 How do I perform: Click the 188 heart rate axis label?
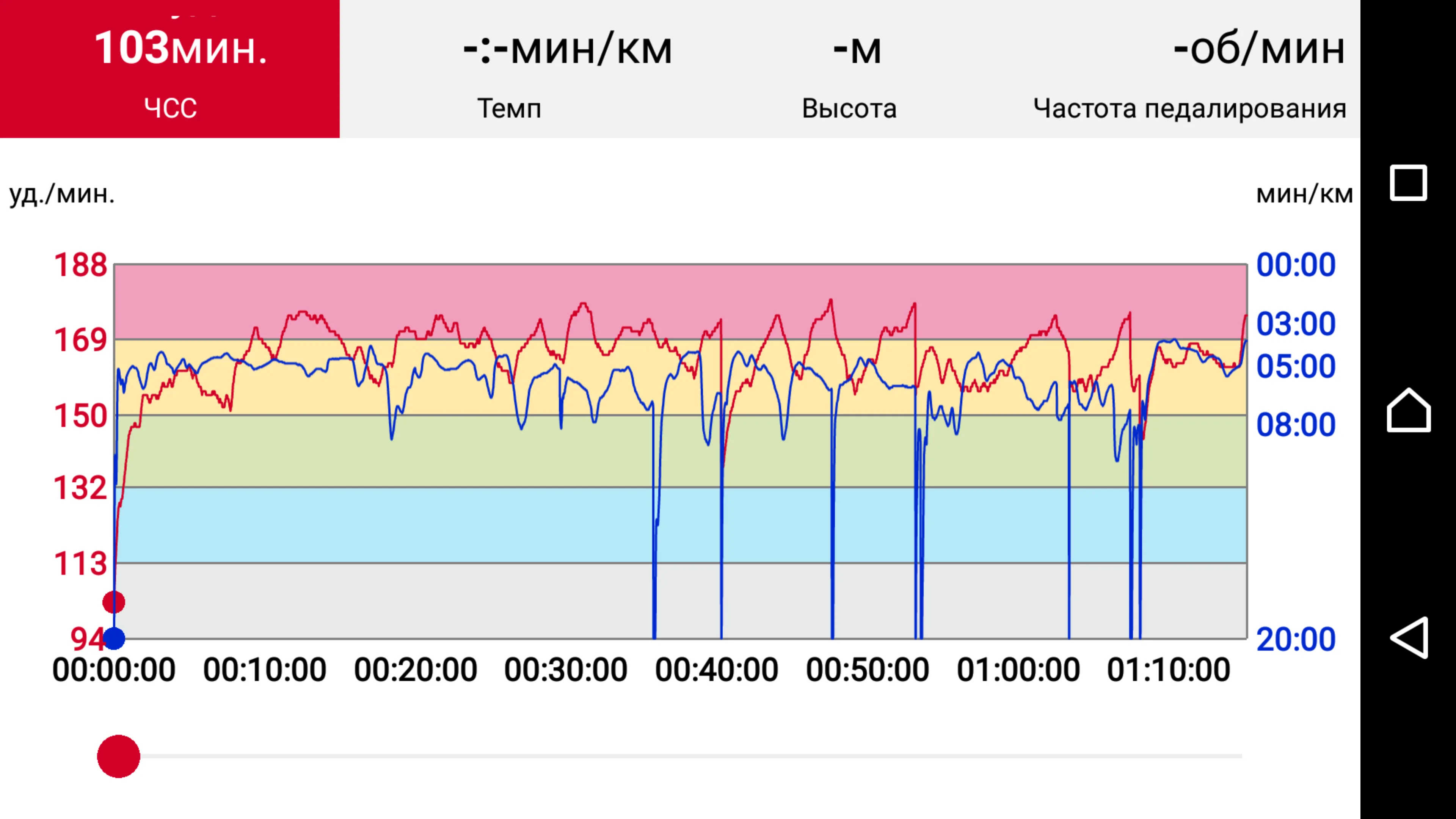pos(80,265)
